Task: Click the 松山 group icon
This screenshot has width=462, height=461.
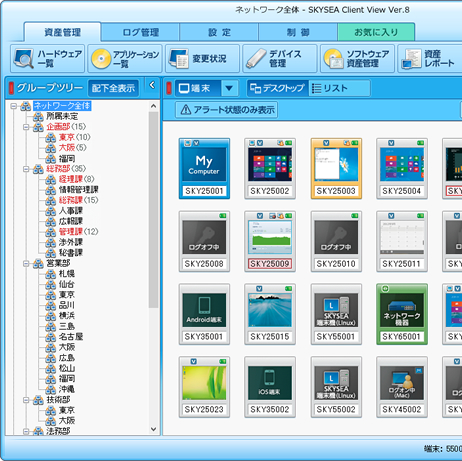Action: click(51, 368)
